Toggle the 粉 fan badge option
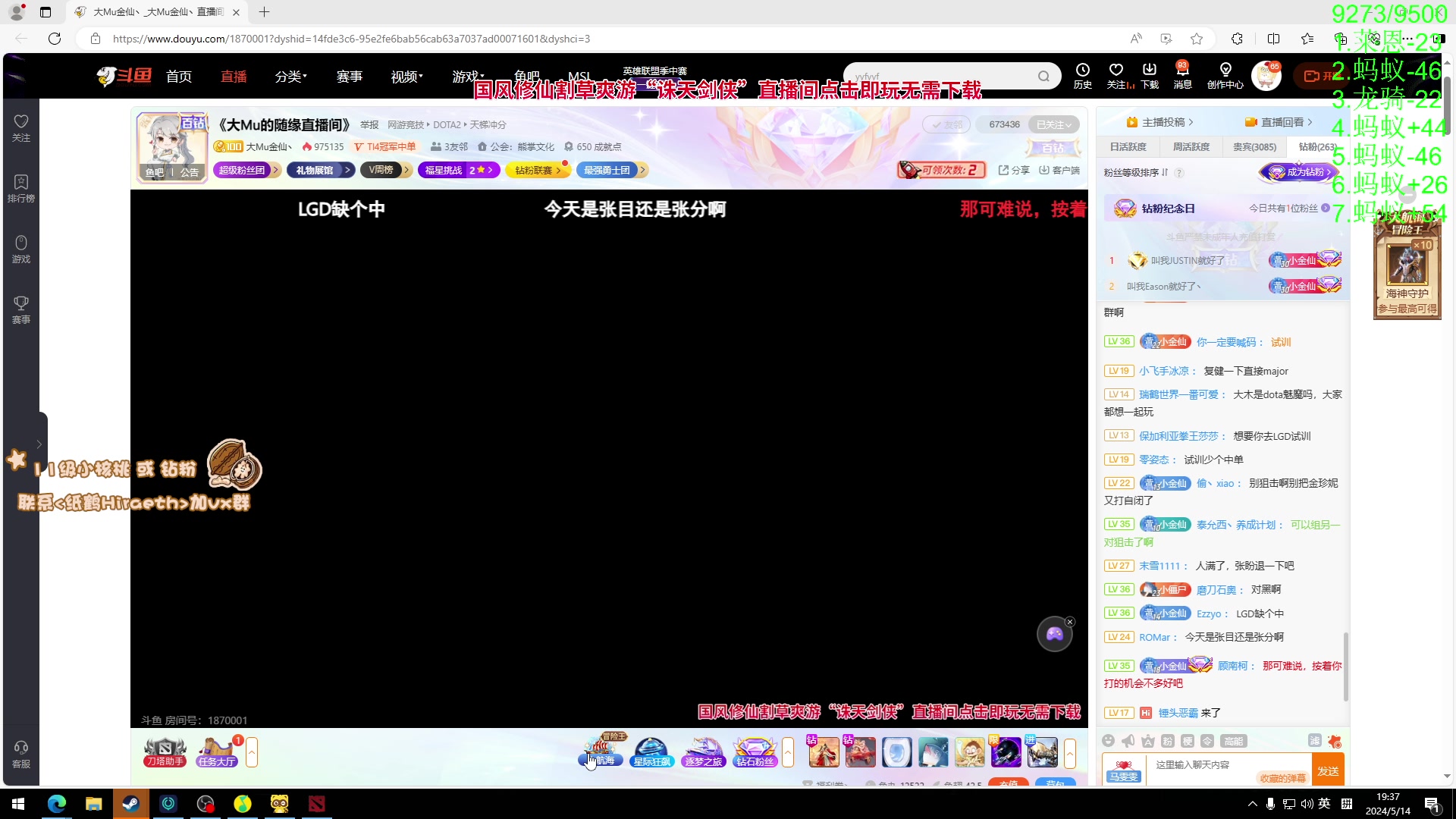 pos(1167,741)
